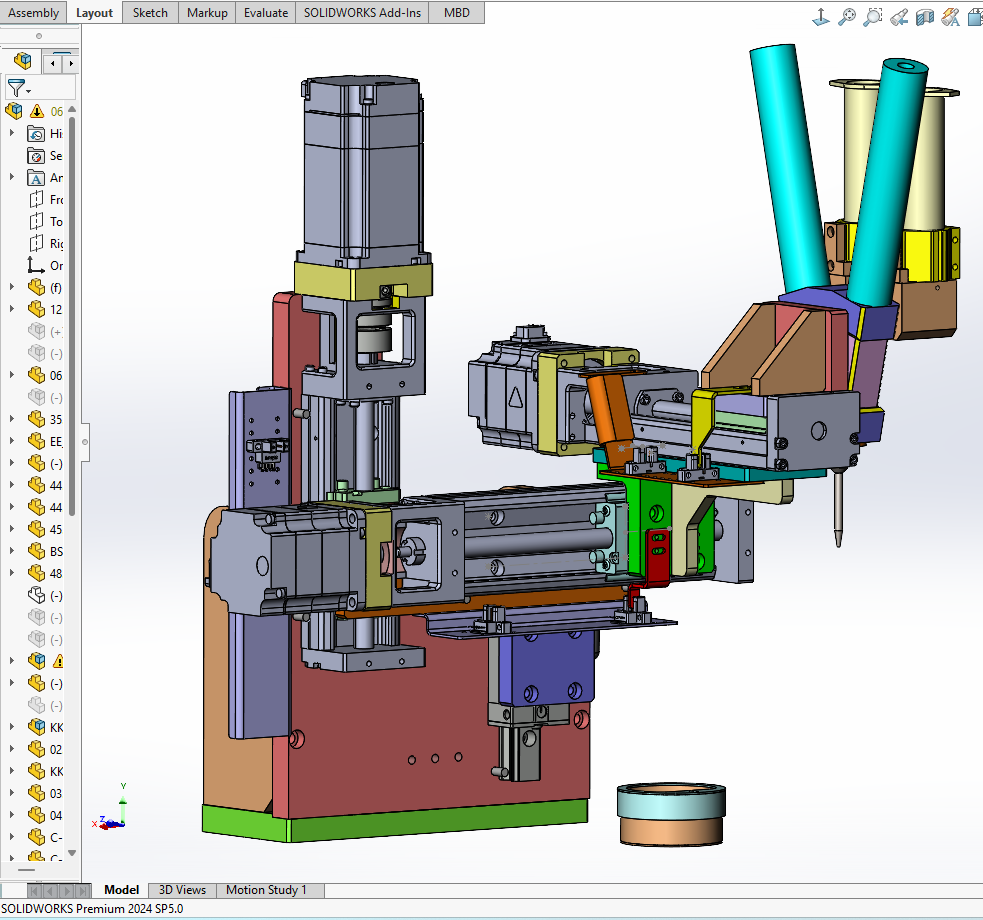
Task: Switch to the Sketch ribbon tab
Action: coord(150,13)
